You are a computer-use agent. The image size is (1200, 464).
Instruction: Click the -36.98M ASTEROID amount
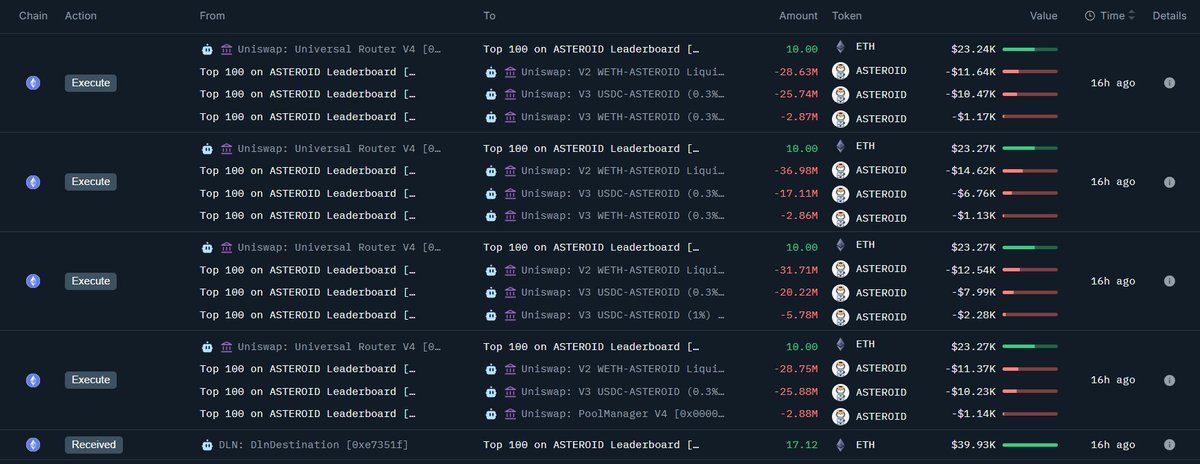point(796,171)
